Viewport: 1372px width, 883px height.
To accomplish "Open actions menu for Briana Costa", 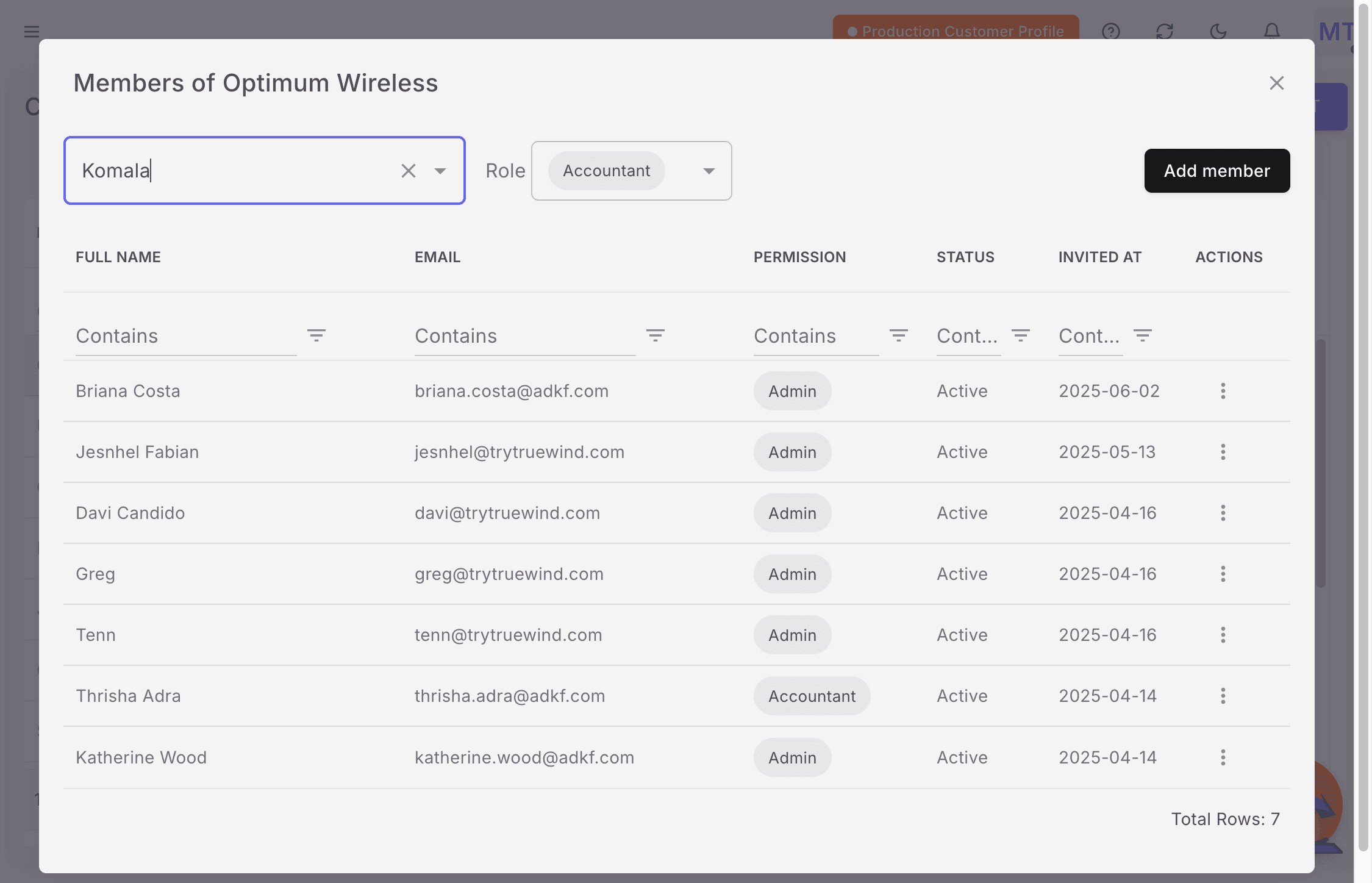I will point(1223,391).
